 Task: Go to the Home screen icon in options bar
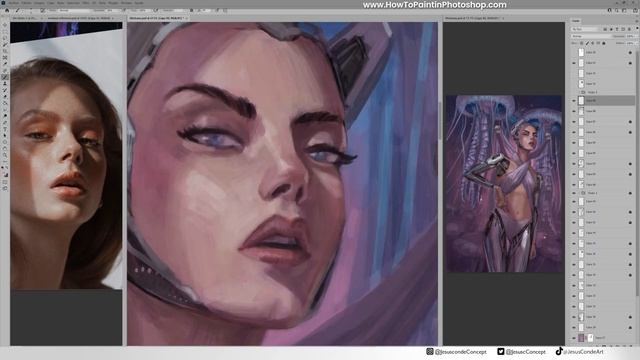(7, 10)
